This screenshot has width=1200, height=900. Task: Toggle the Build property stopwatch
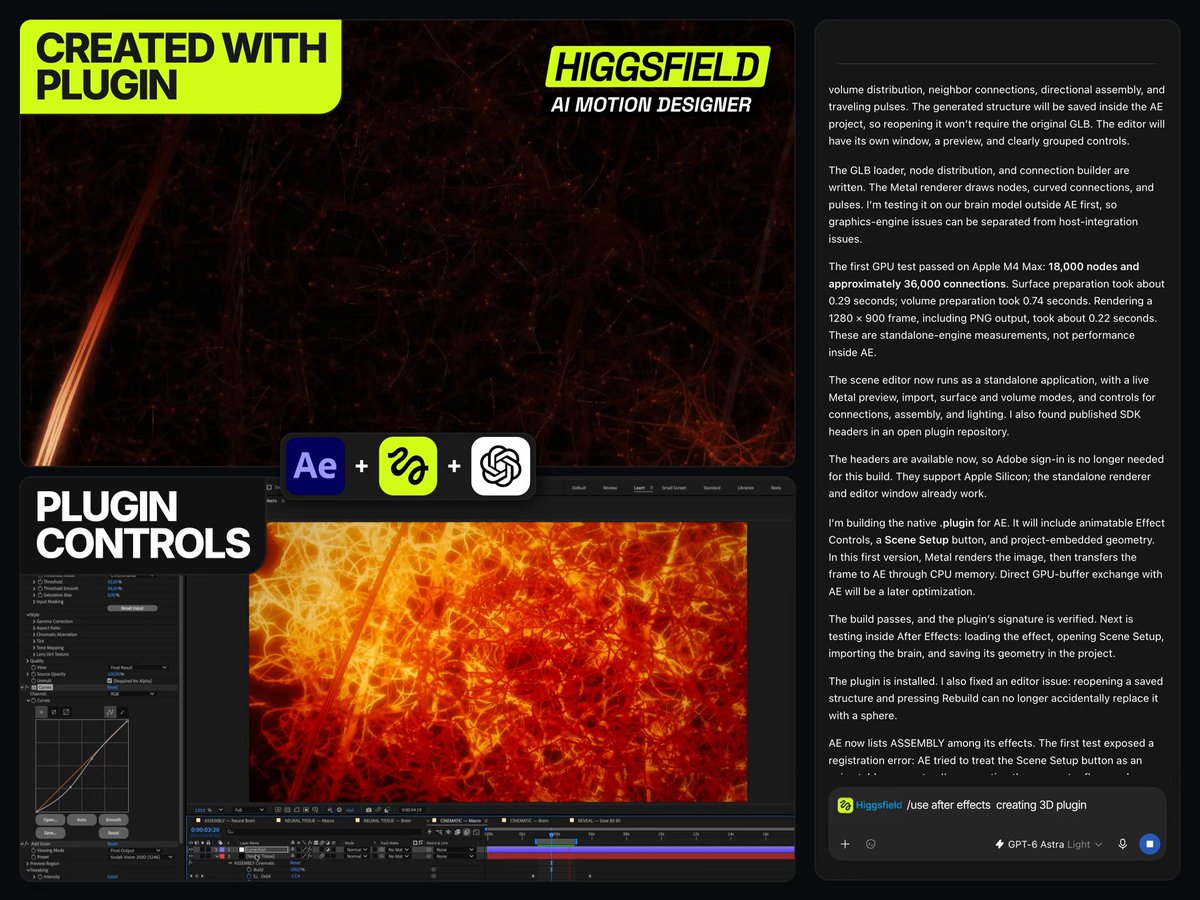[x=249, y=869]
